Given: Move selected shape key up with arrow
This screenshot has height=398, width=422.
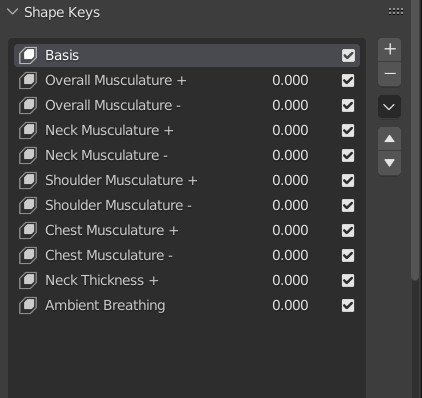Looking at the screenshot, I should click(x=389, y=139).
